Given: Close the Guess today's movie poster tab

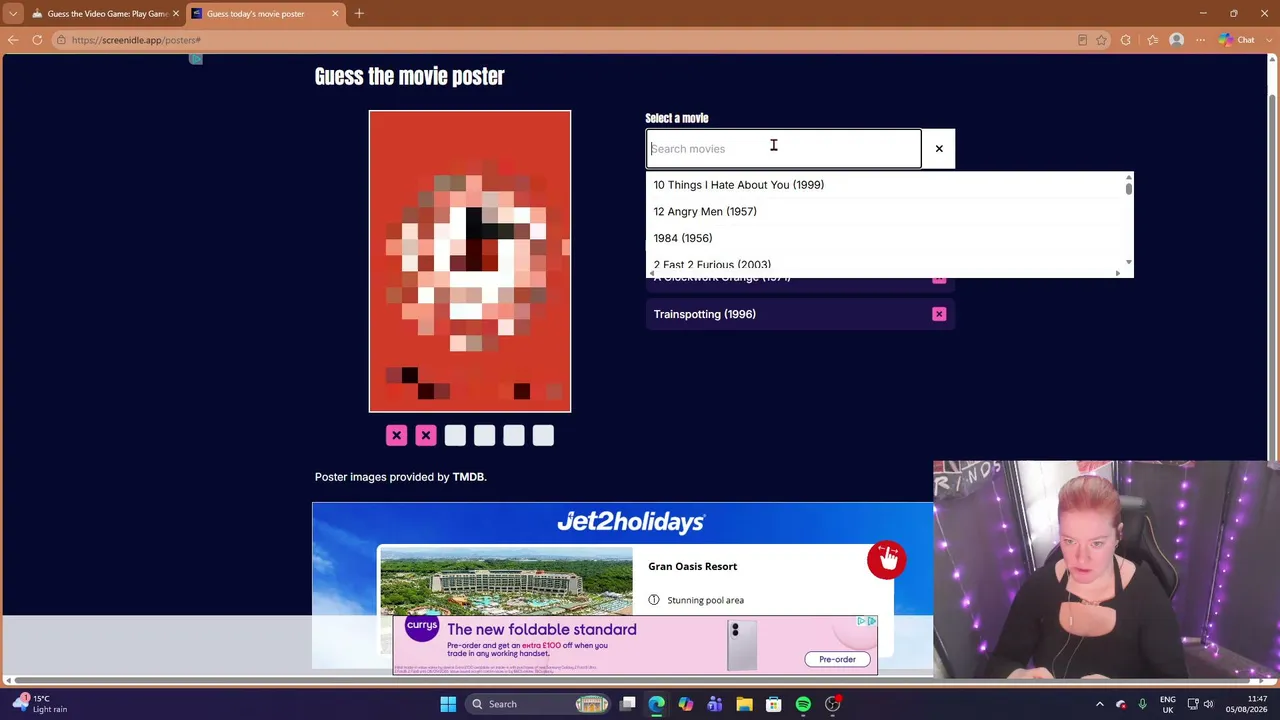Looking at the screenshot, I should 335,14.
